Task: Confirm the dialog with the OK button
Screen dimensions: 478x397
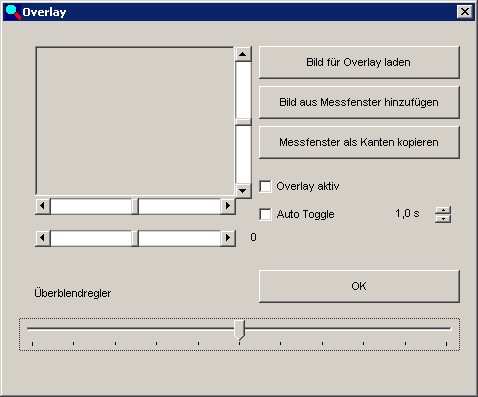Action: [x=359, y=286]
